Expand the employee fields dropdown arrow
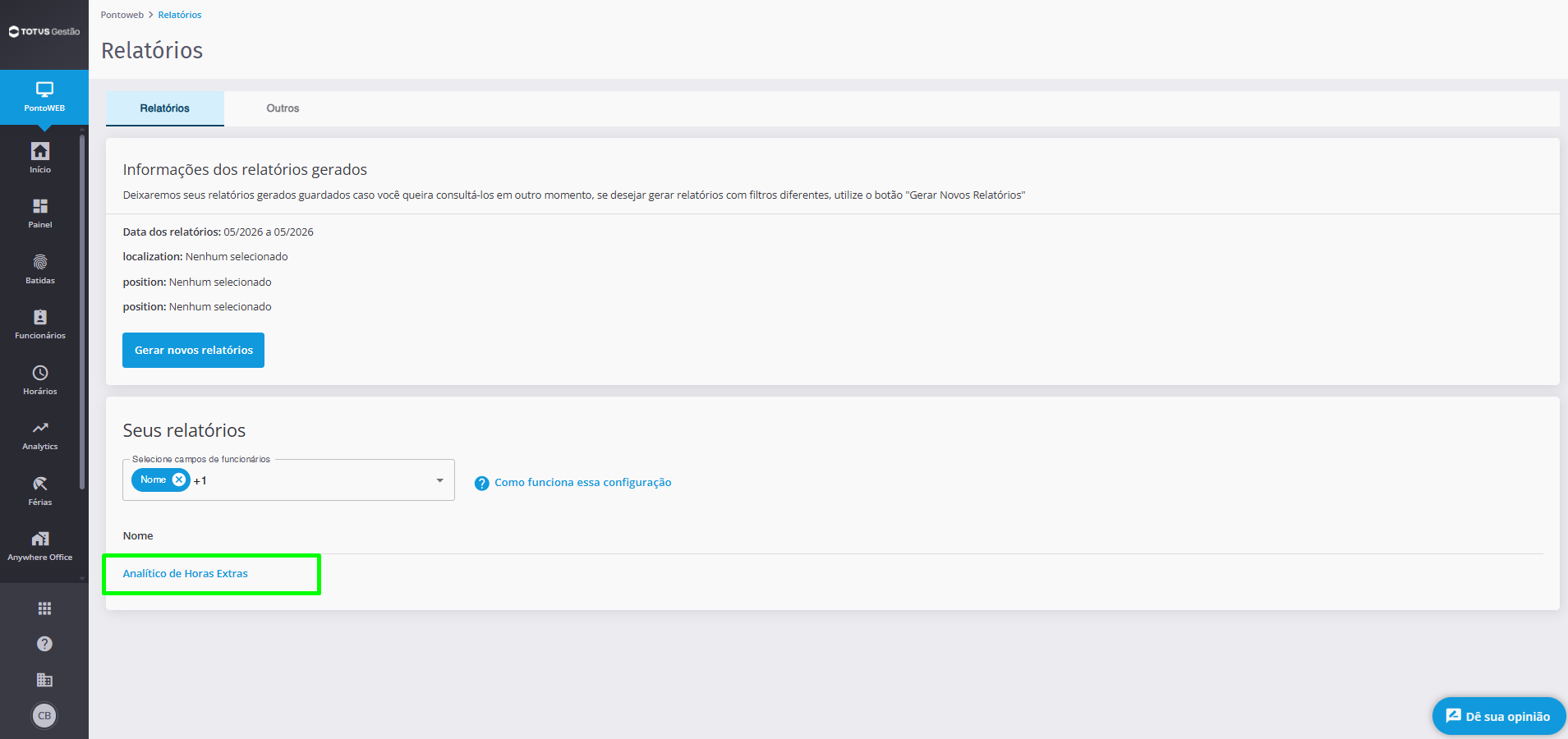Viewport: 1568px width, 739px height. [439, 480]
